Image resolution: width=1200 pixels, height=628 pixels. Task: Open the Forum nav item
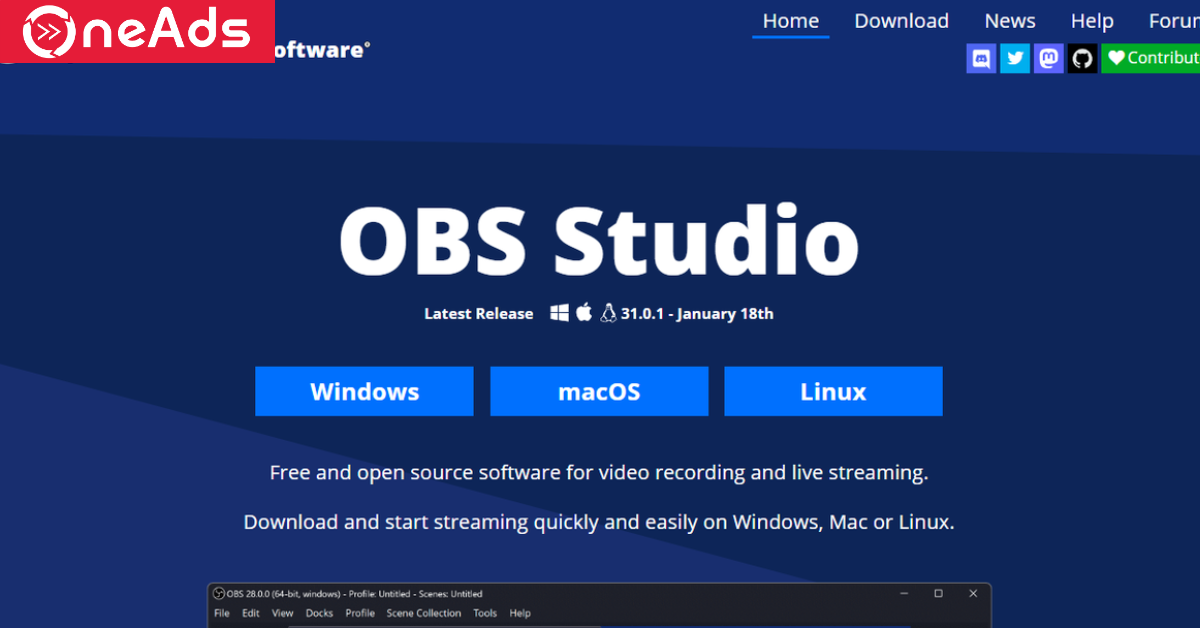[1174, 21]
